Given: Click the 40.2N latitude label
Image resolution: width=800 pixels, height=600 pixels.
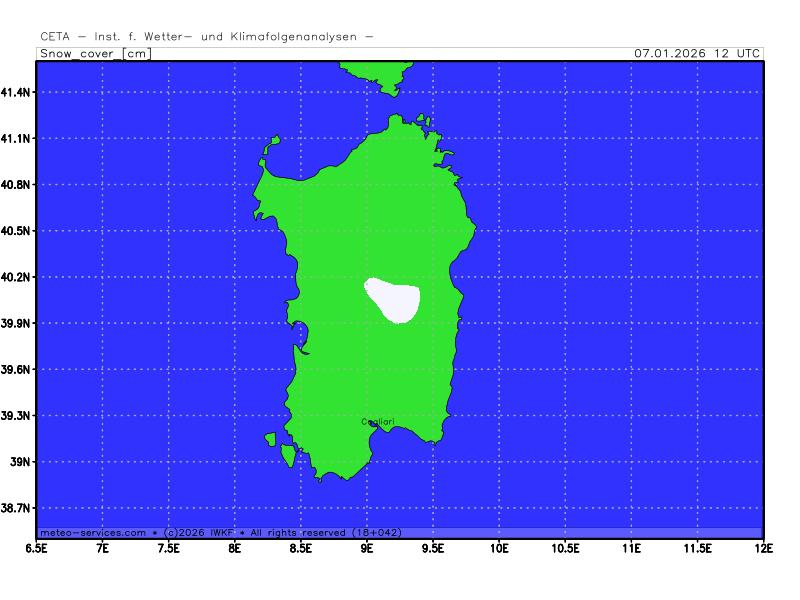Looking at the screenshot, I should [17, 277].
